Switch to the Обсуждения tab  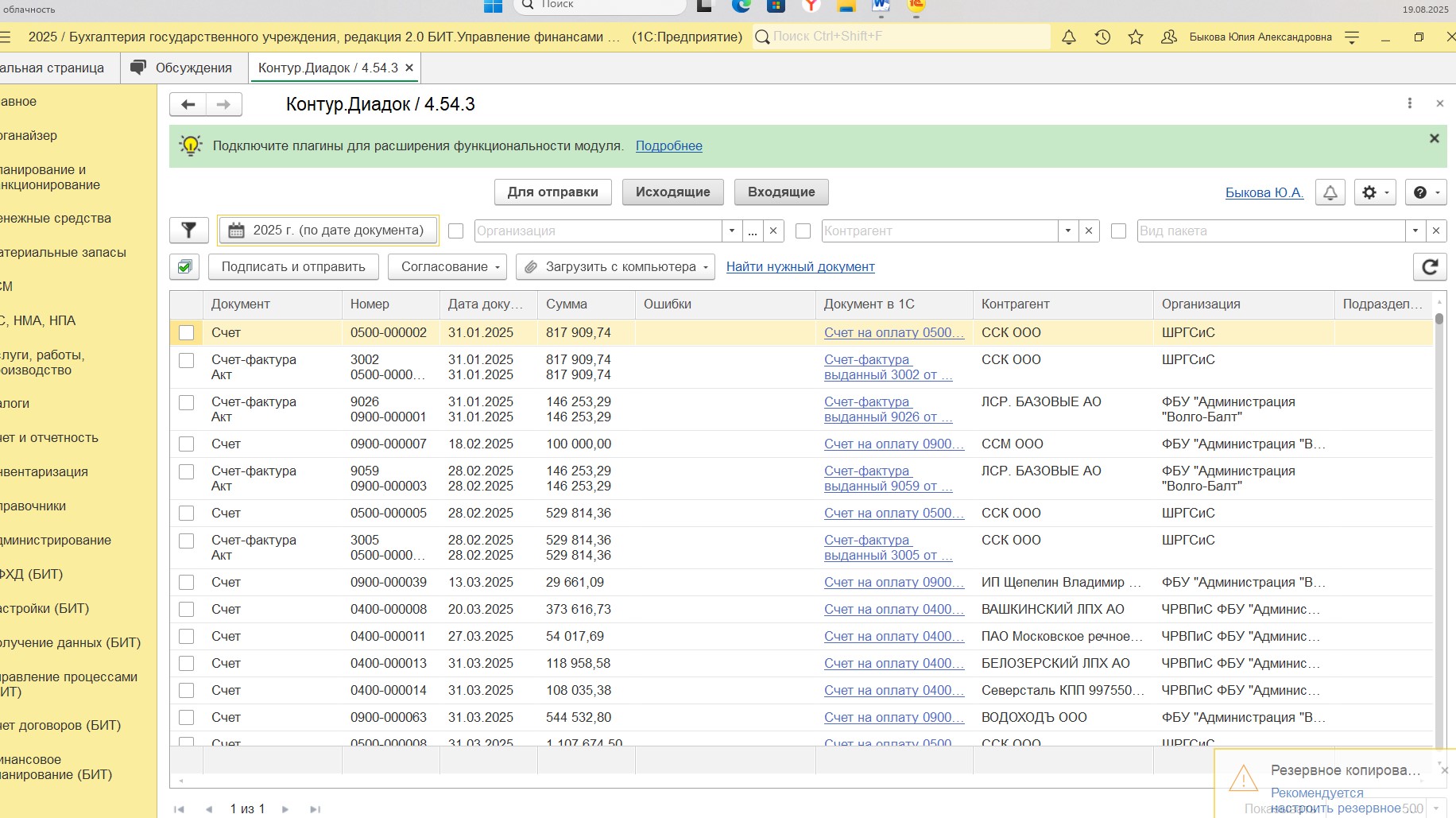click(x=184, y=68)
